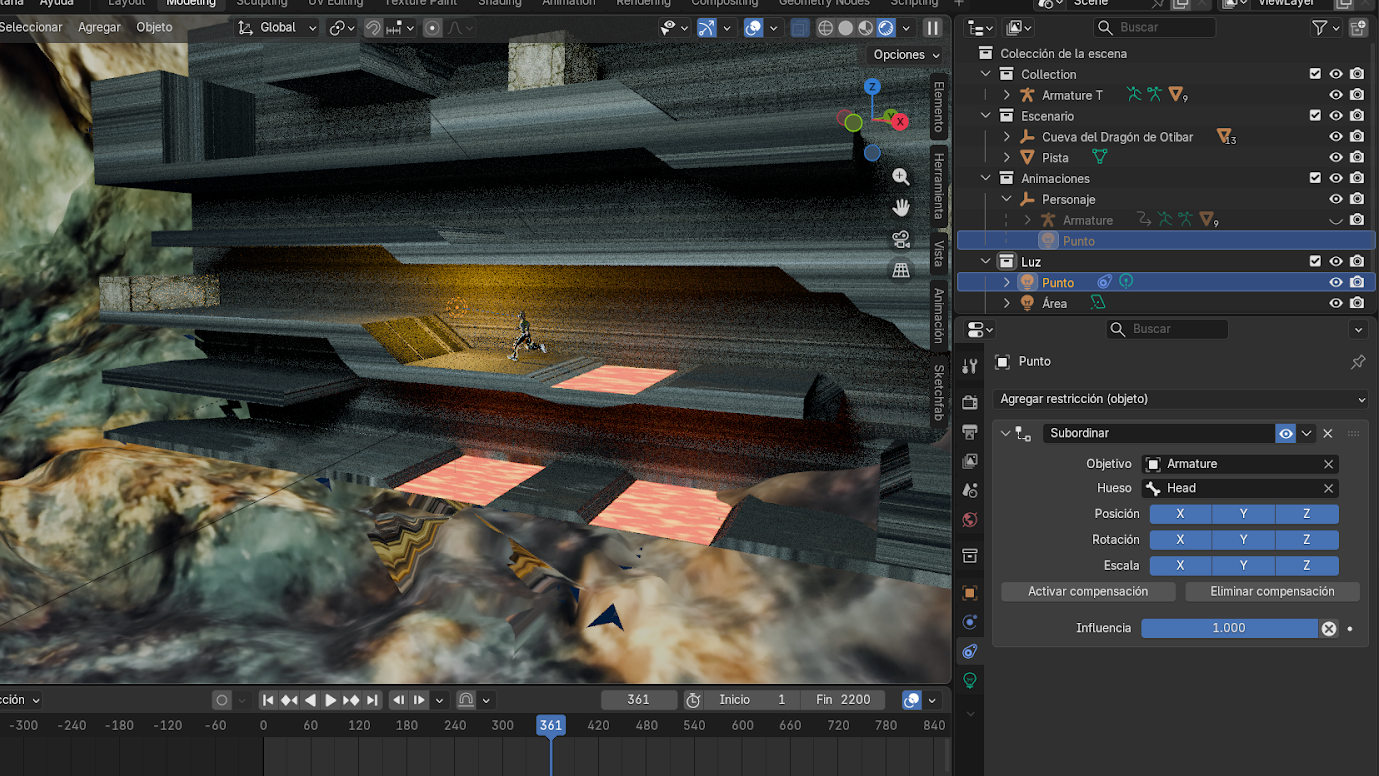The image size is (1379, 776).
Task: Expand Cueva del Dragón de Otibar
Action: coord(1007,137)
